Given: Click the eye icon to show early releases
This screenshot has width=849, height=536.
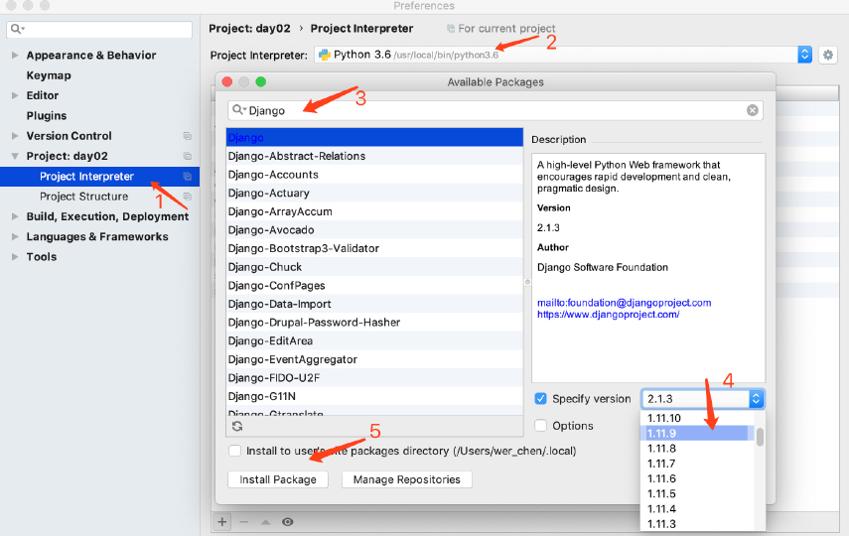Looking at the screenshot, I should tap(288, 522).
